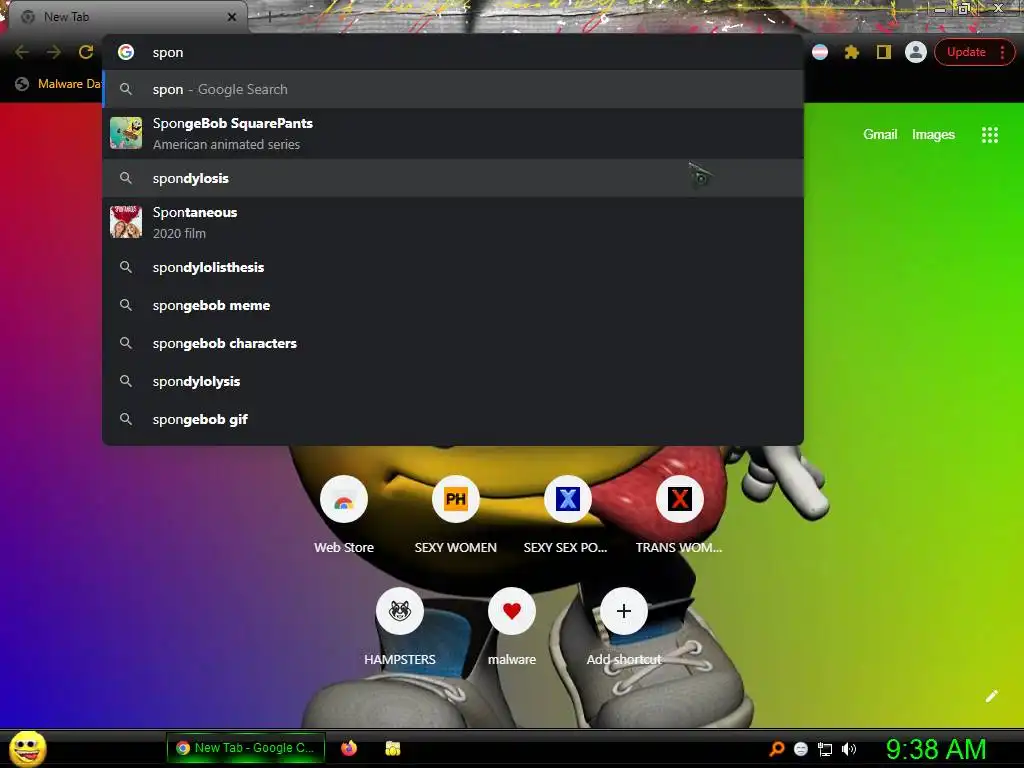1024x768 pixels.
Task: Choose the Spontaneous 2020 film suggestion
Action: click(x=453, y=223)
